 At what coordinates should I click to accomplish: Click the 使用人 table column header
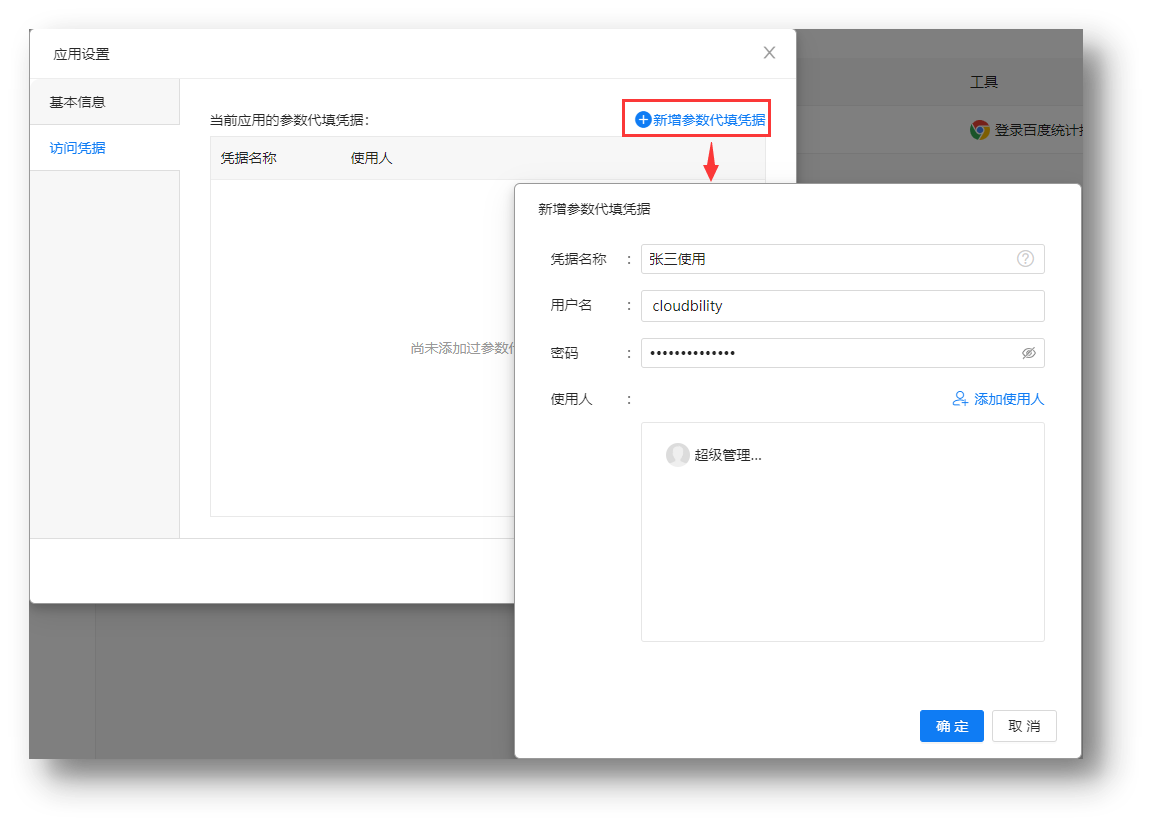371,158
